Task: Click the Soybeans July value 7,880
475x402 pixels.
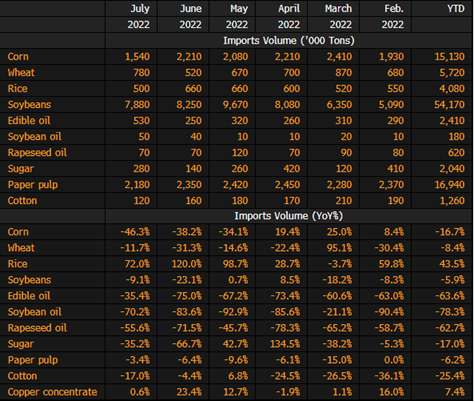Action: 137,105
